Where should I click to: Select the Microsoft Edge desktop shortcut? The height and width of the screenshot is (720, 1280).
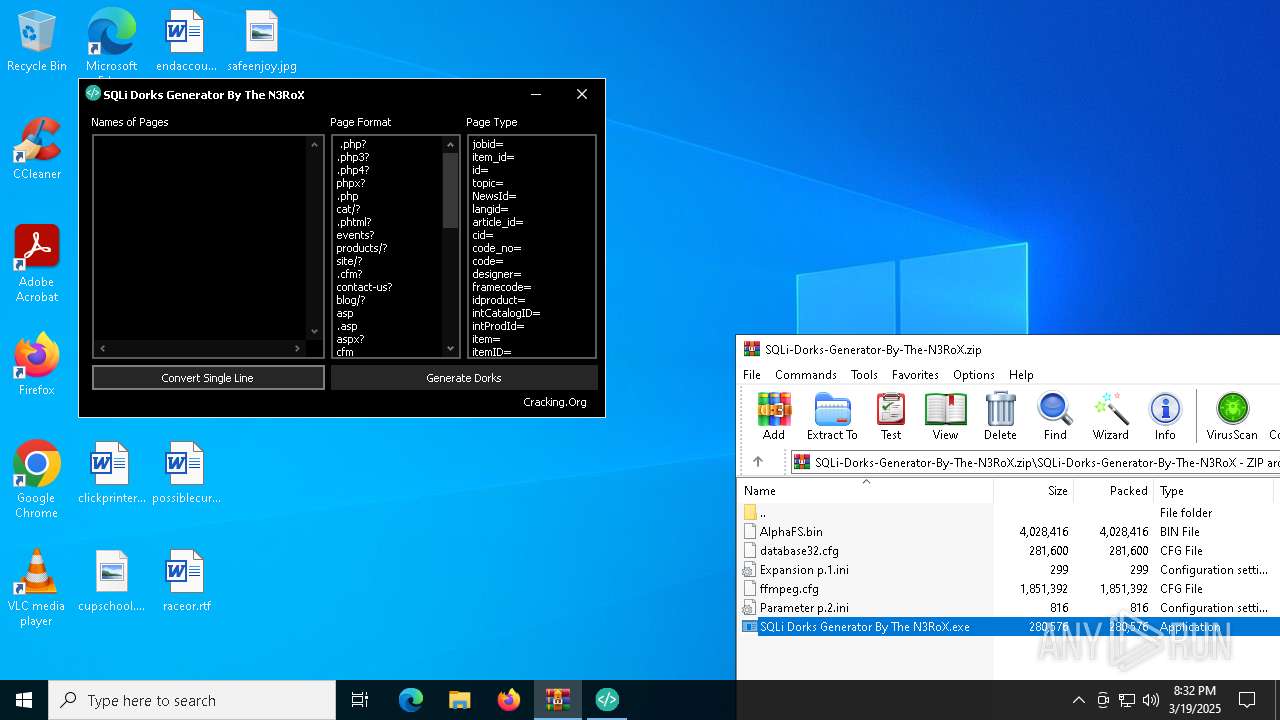111,42
